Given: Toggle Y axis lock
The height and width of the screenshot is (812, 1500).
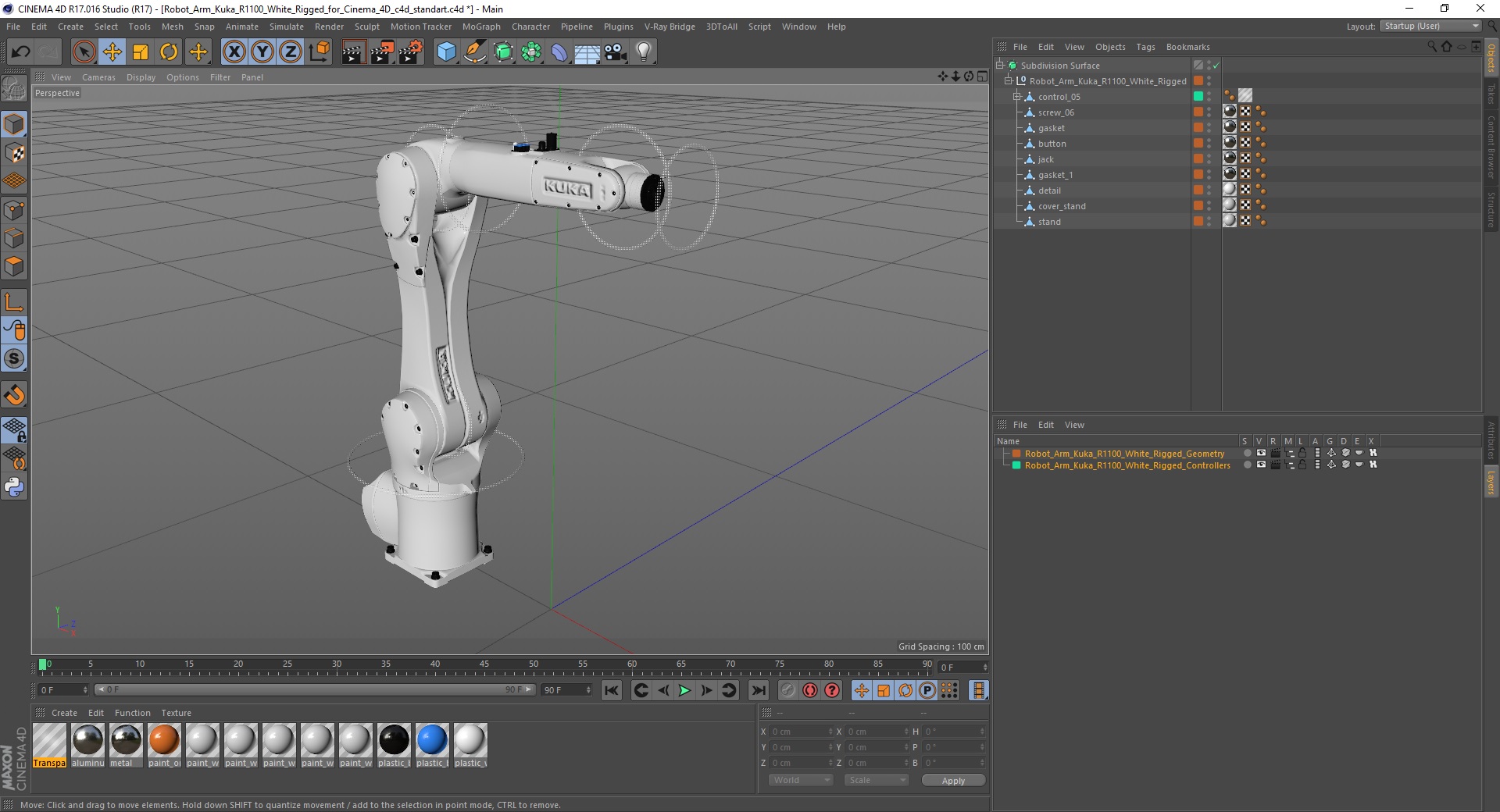Looking at the screenshot, I should point(262,52).
